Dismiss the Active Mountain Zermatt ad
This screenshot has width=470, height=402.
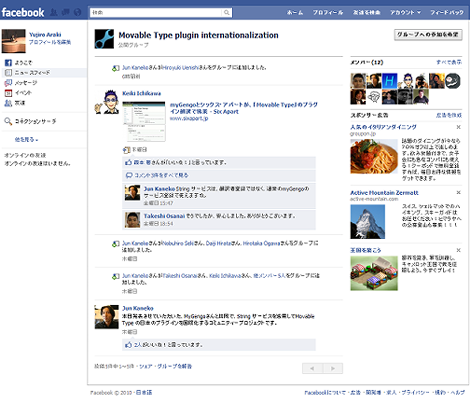point(459,192)
